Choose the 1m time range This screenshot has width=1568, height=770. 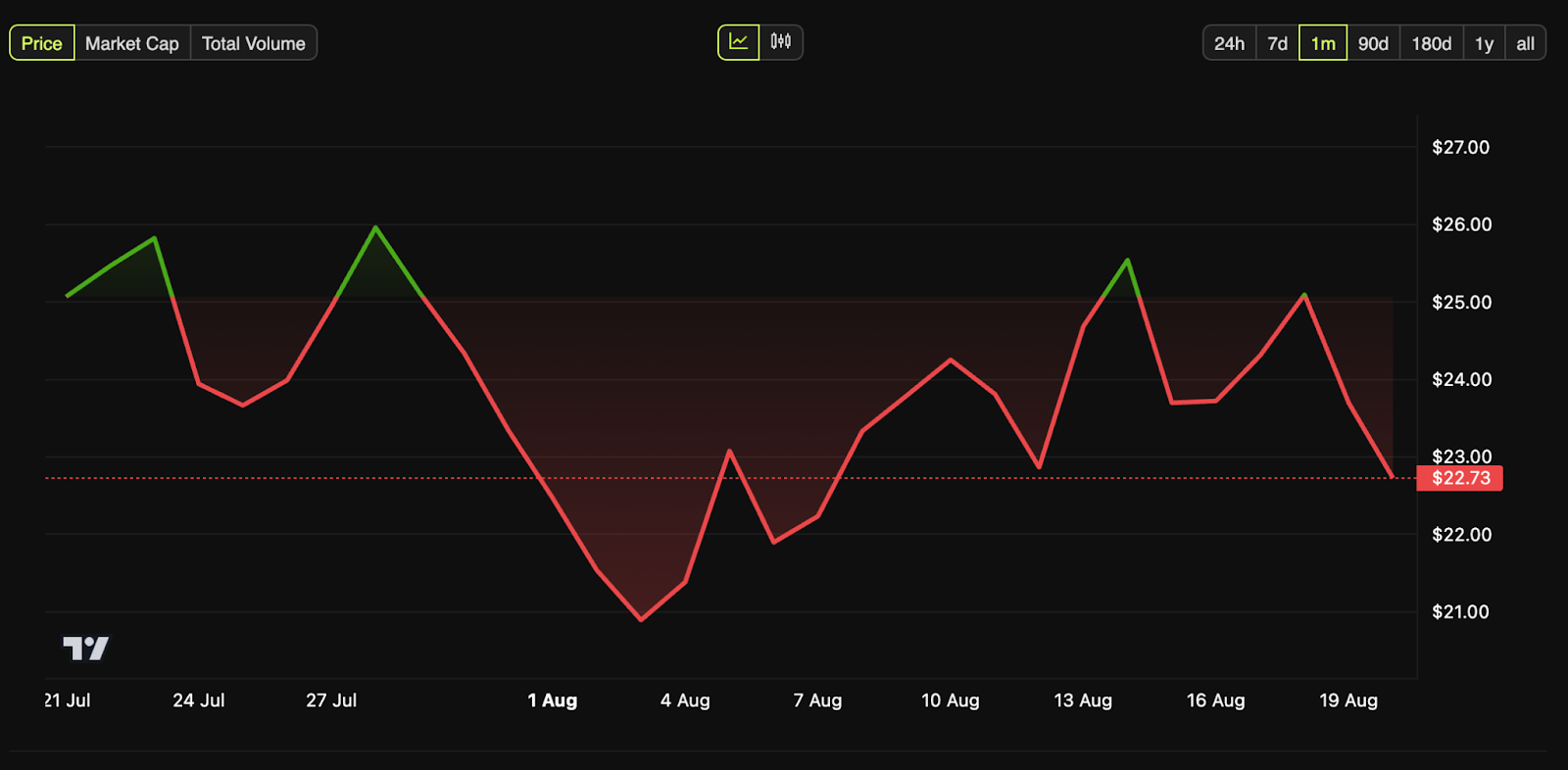tap(1323, 43)
